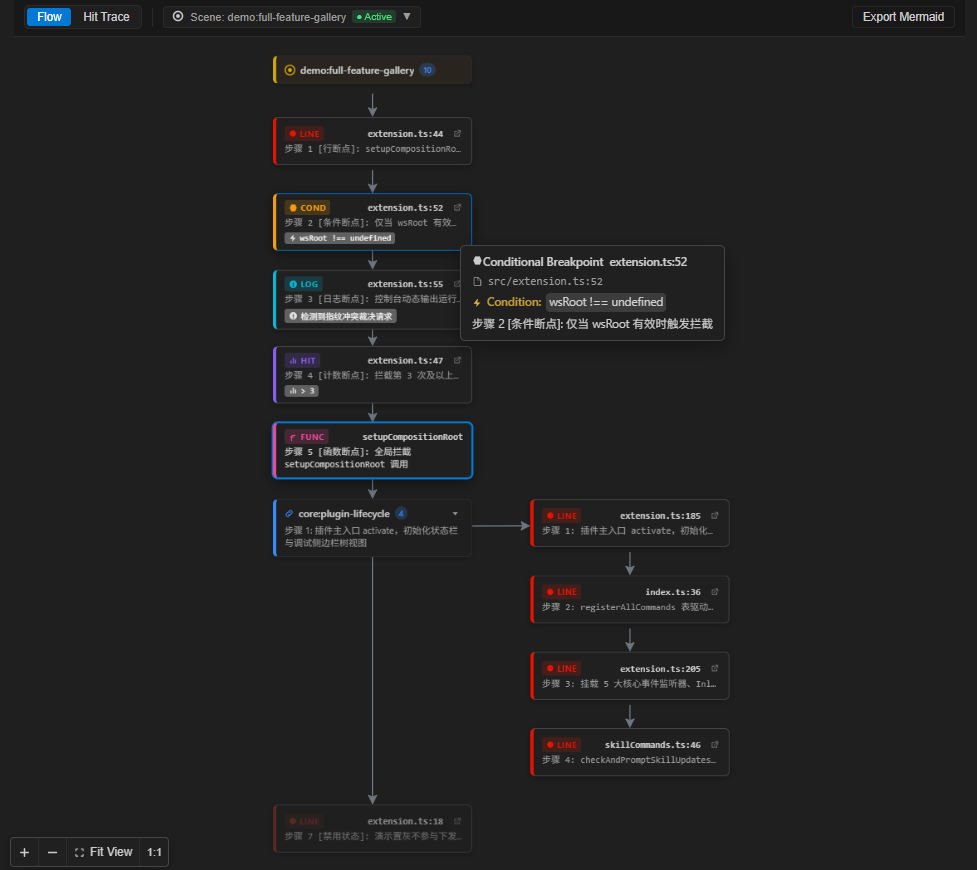Click the hit count > 3 chip
977x870 pixels.
tap(302, 391)
